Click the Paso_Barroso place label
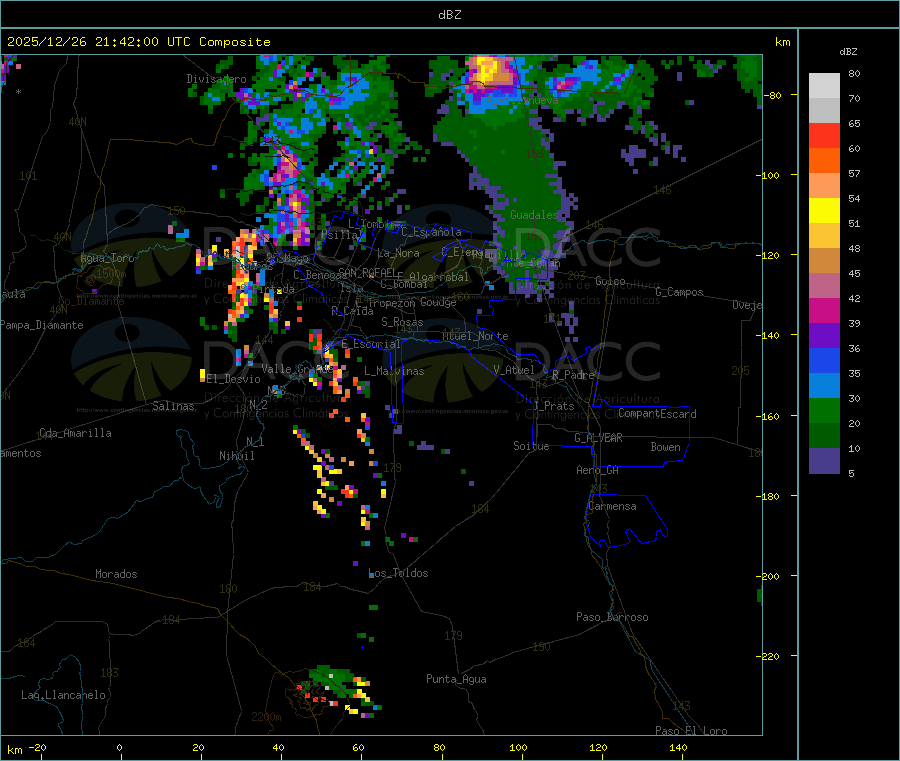The width and height of the screenshot is (900, 761). tap(612, 617)
